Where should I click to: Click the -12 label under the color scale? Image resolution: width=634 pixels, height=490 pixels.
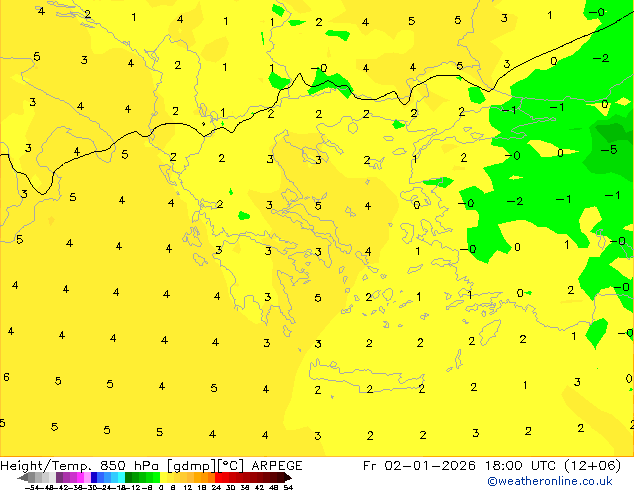pyautogui.click(x=133, y=487)
